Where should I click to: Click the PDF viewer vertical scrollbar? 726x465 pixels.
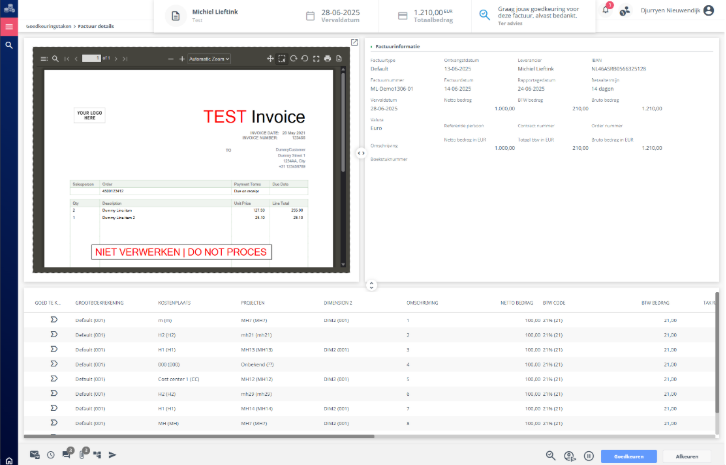pos(343,121)
